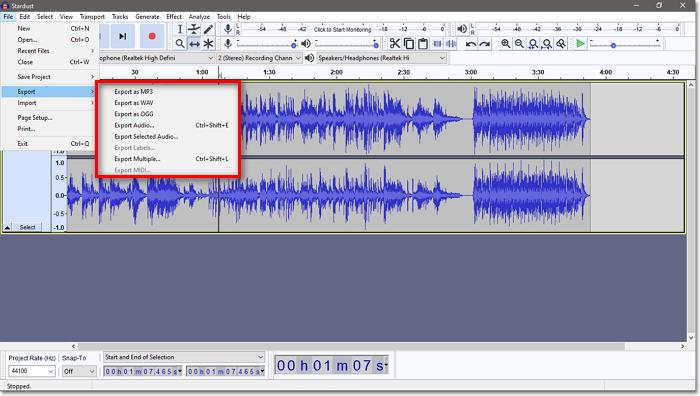Select the Selection (I-beam) tool
Image resolution: width=700 pixels, height=396 pixels.
180,29
